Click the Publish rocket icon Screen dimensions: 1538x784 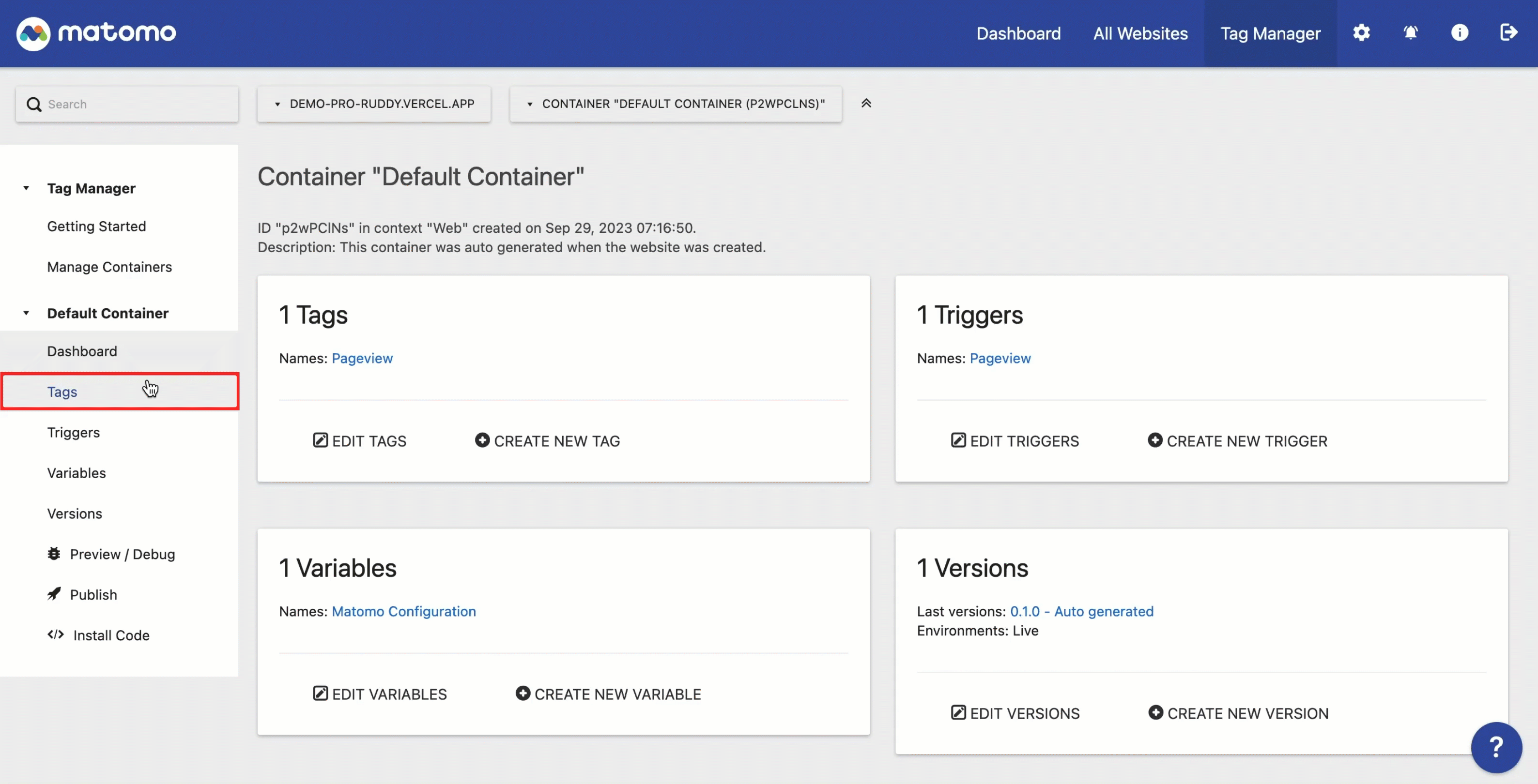pyautogui.click(x=54, y=594)
